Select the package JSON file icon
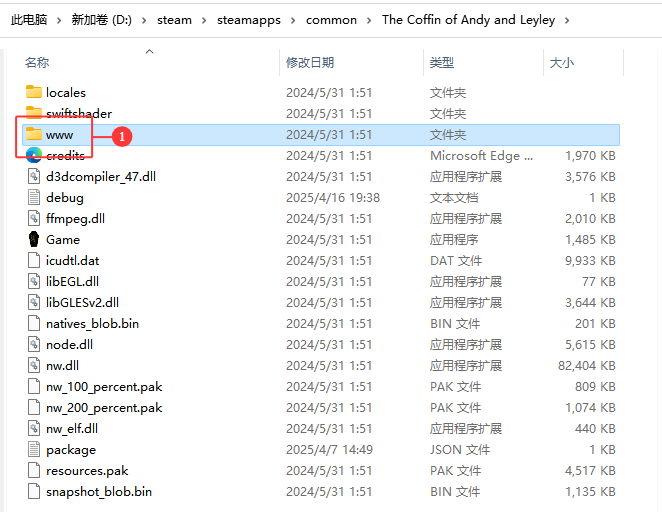The image size is (662, 512). [34, 450]
